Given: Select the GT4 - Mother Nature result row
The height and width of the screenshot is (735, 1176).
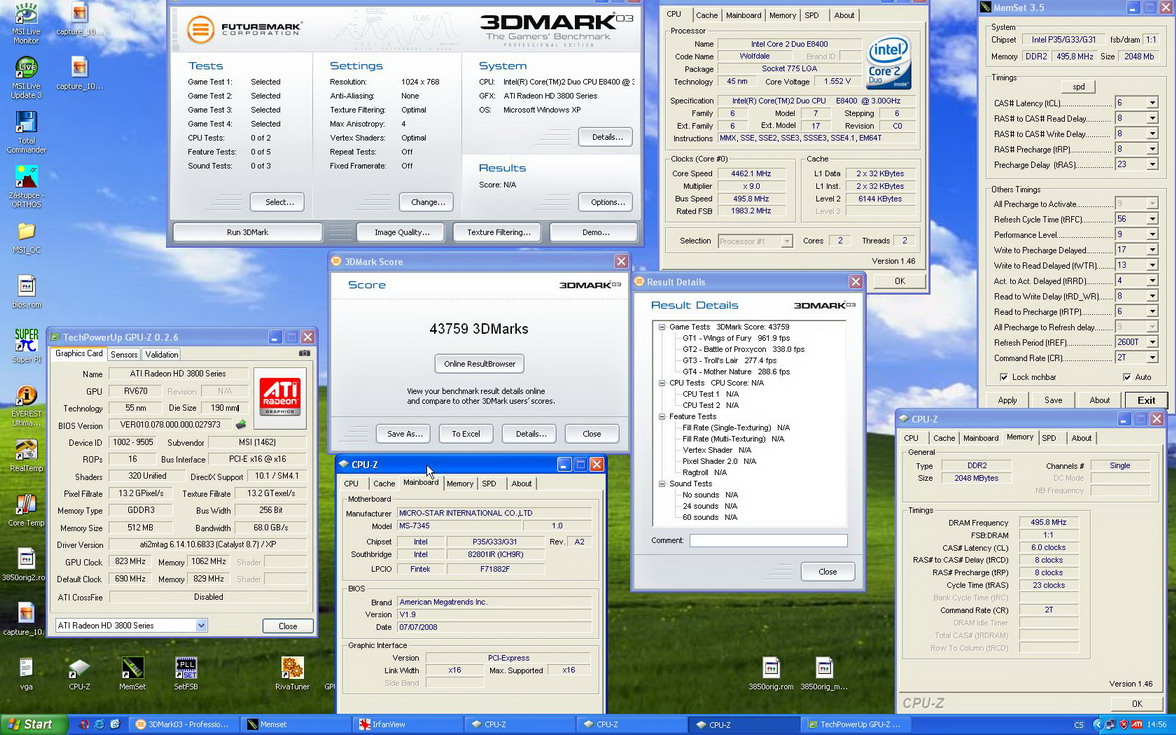Looking at the screenshot, I should click(735, 371).
